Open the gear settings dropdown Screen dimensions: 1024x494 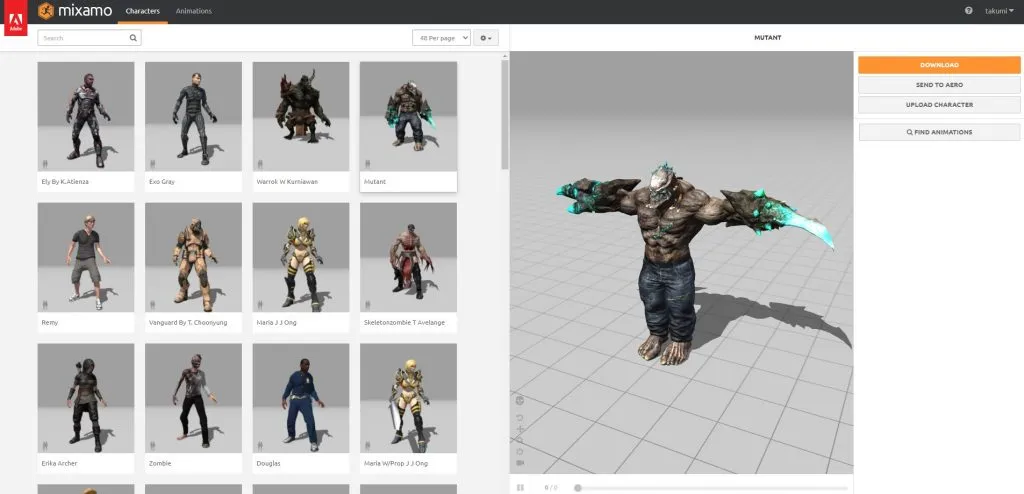click(486, 38)
